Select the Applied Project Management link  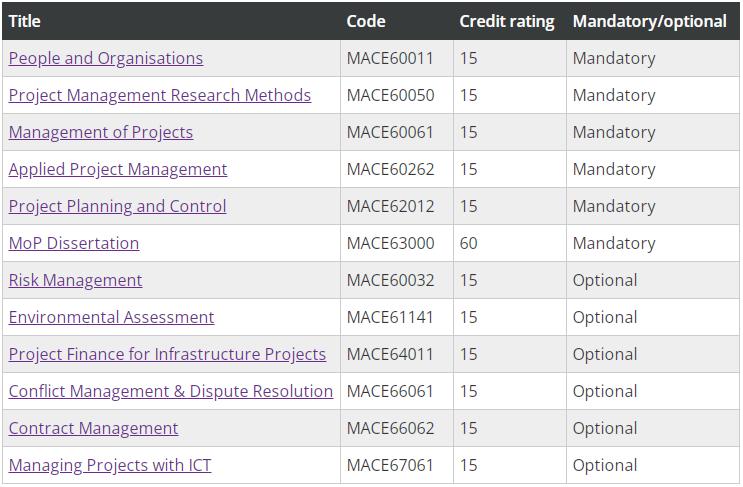click(x=117, y=169)
